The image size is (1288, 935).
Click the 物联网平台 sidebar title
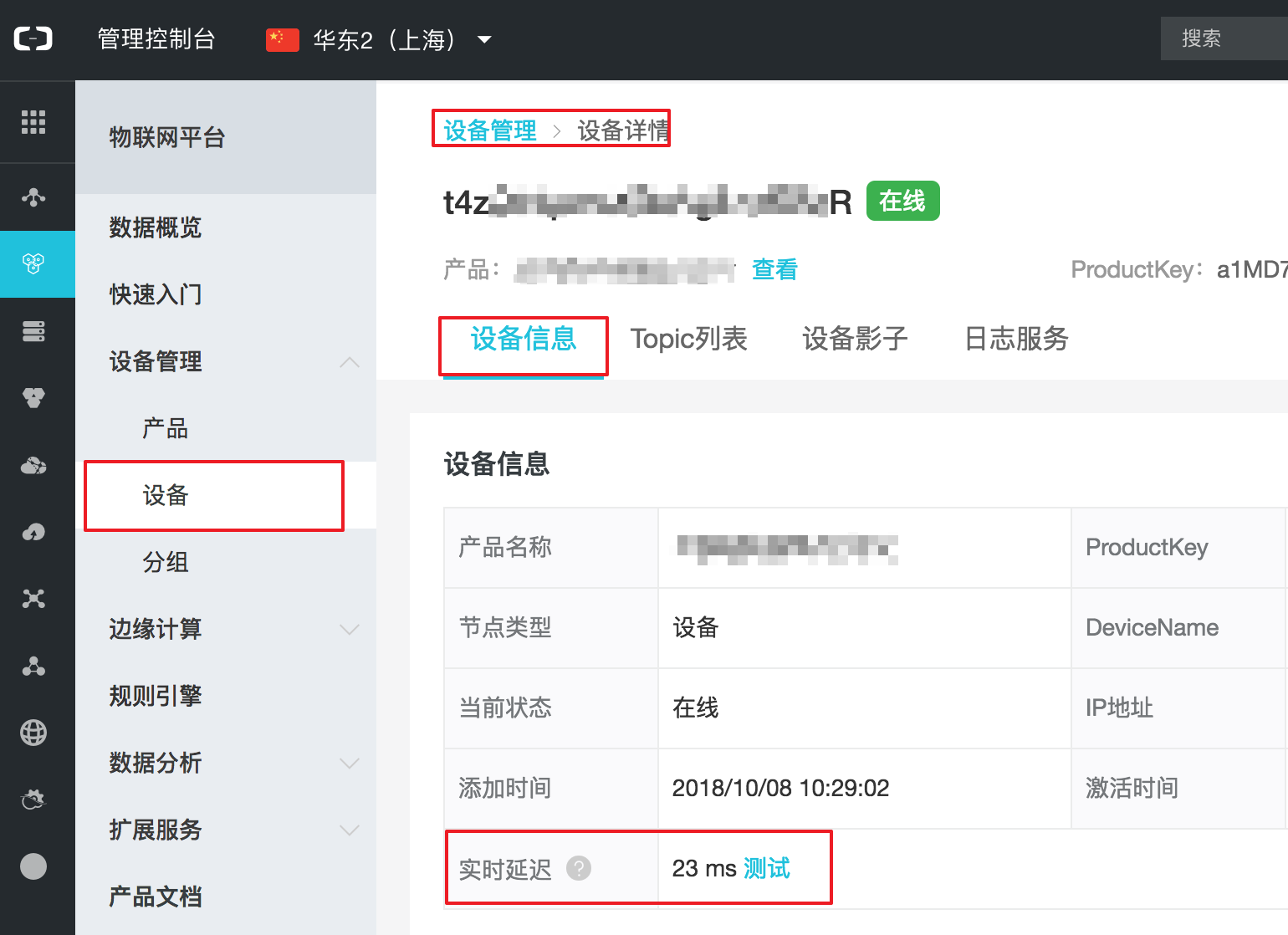click(167, 137)
